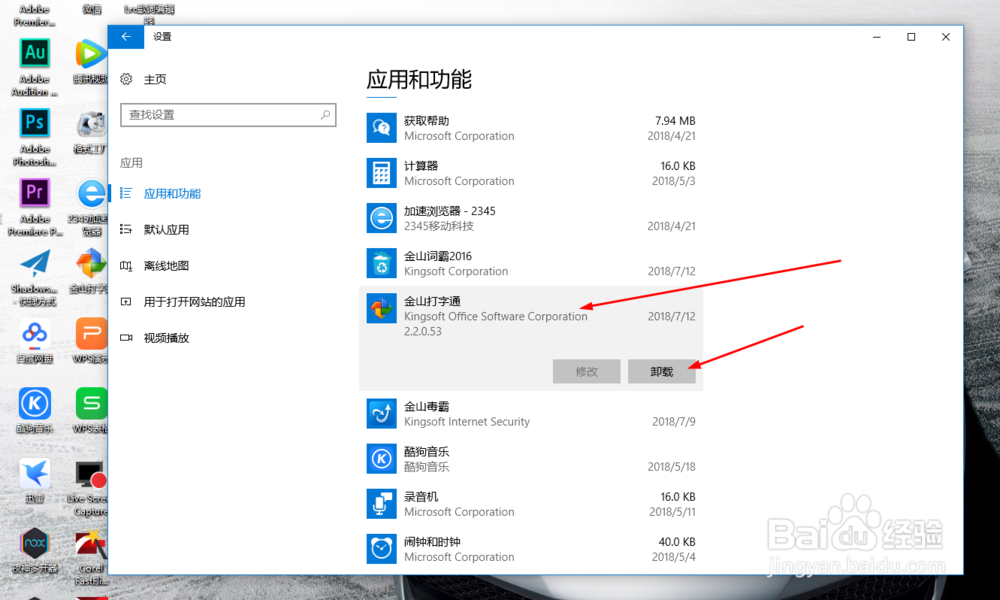Click version text 2.2.0.53
The height and width of the screenshot is (600, 1000).
pyautogui.click(x=423, y=332)
